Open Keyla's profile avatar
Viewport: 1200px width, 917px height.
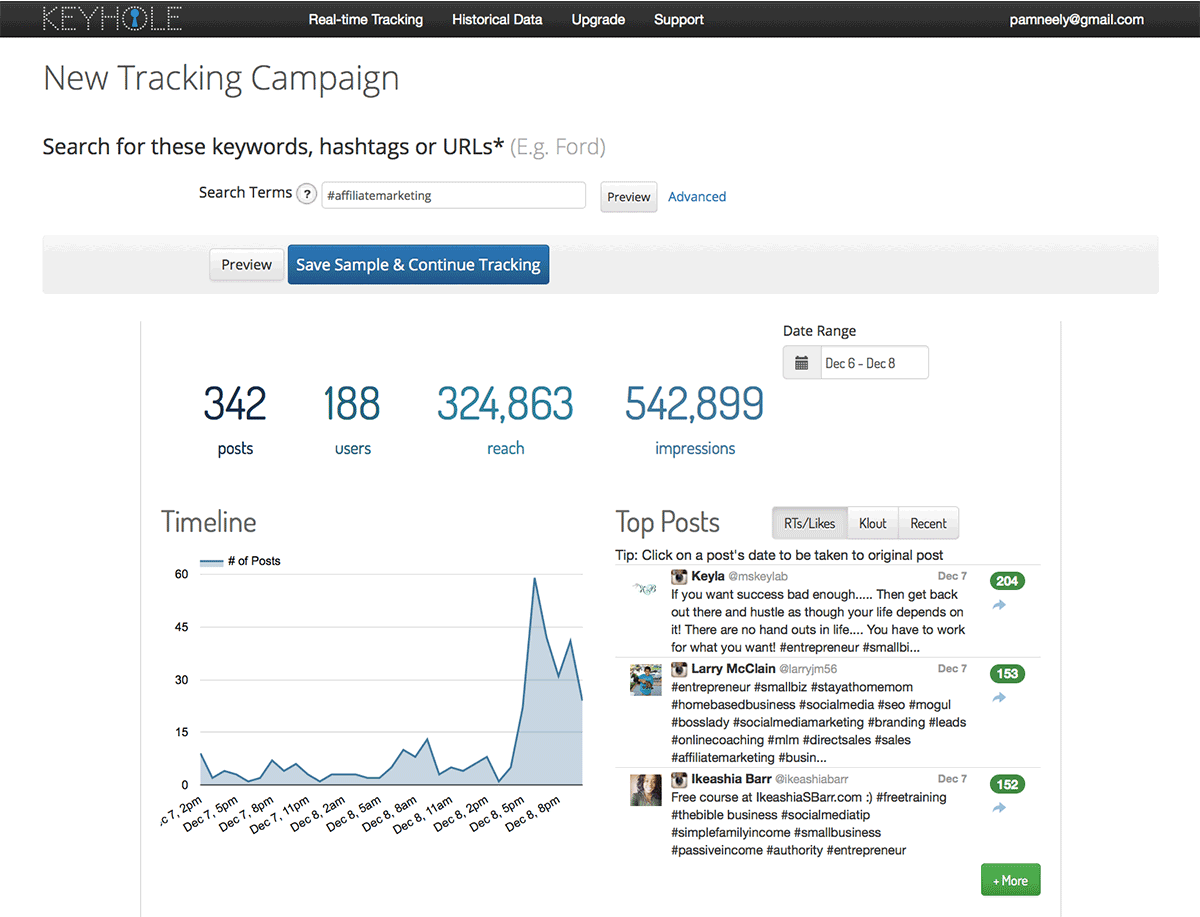[646, 589]
